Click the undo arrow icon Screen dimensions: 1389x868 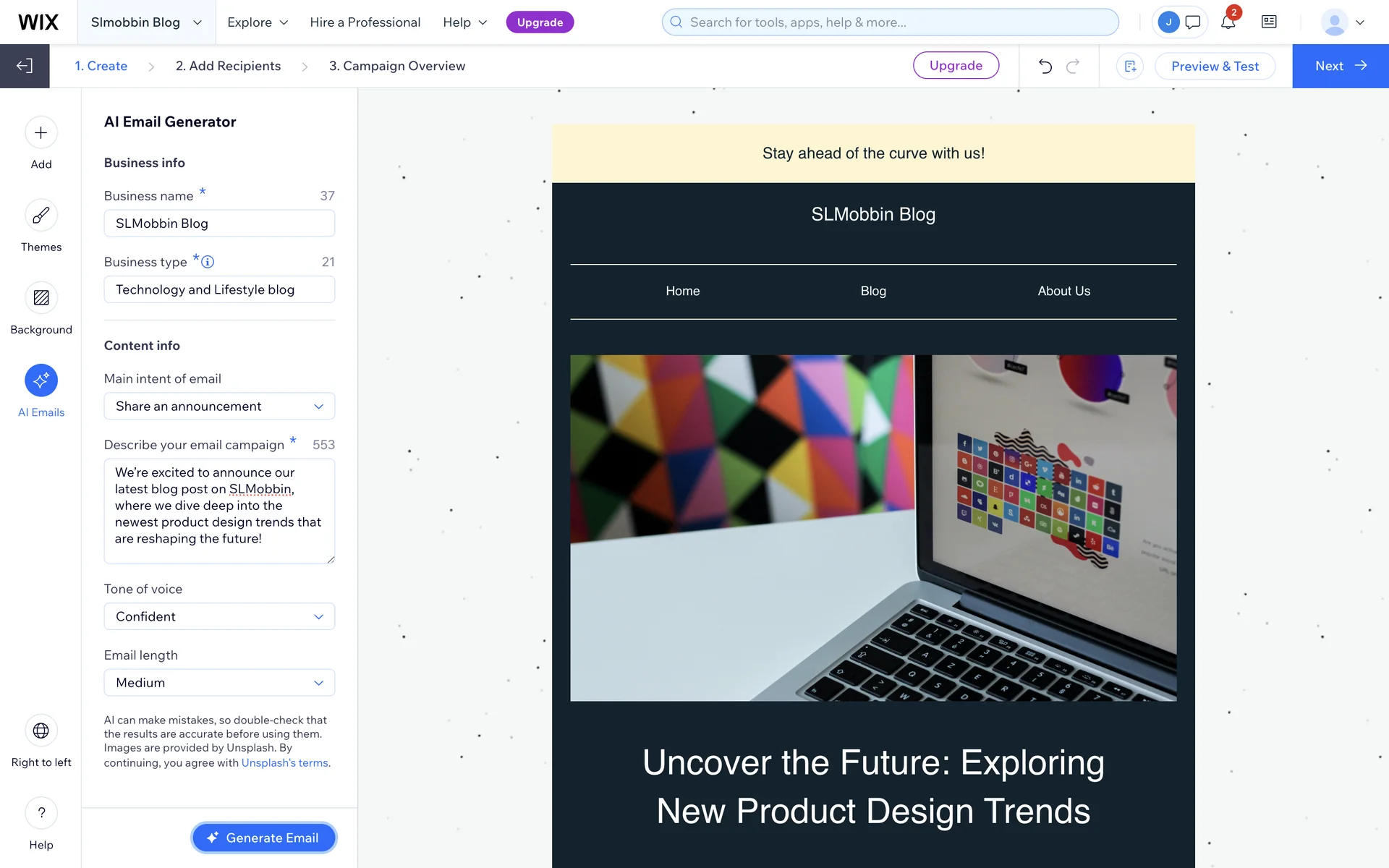tap(1045, 67)
